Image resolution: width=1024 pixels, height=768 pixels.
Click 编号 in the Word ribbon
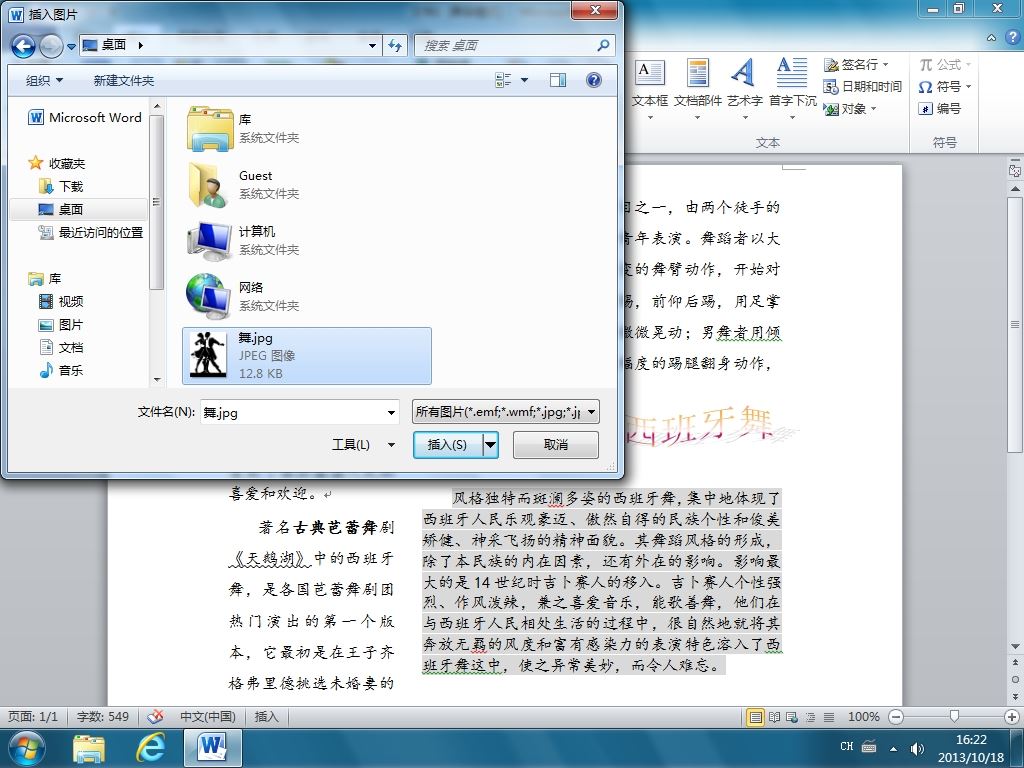(940, 108)
